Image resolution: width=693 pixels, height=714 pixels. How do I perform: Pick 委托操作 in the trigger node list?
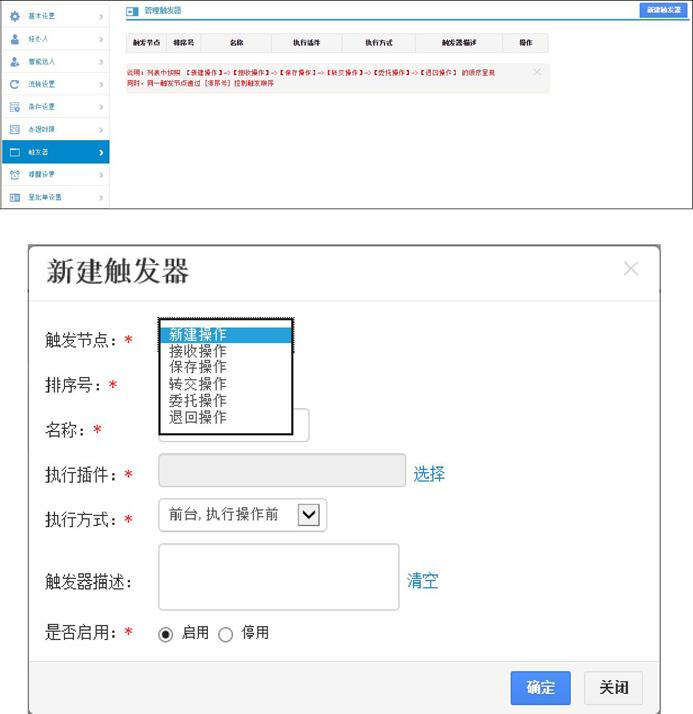coord(198,400)
